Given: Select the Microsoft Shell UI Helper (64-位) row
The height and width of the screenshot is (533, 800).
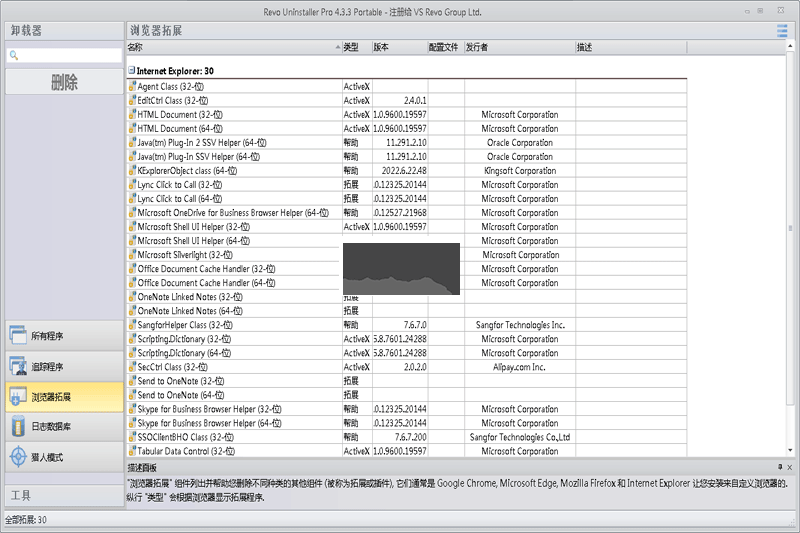Looking at the screenshot, I should (x=407, y=241).
